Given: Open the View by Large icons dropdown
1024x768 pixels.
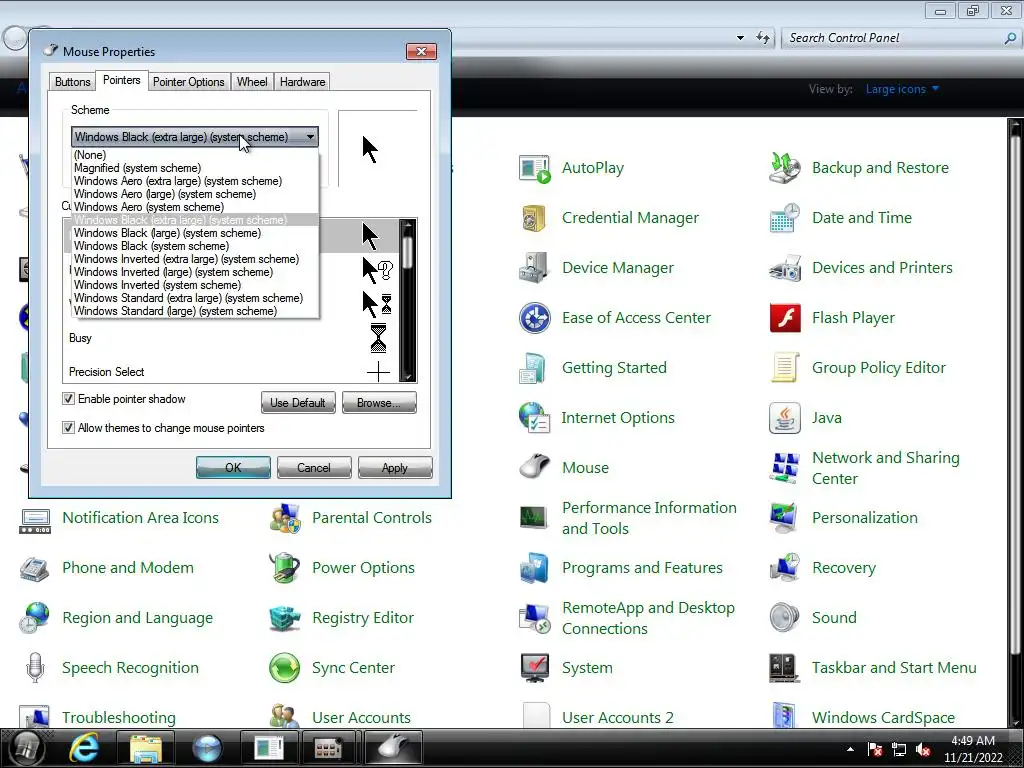Looking at the screenshot, I should (x=902, y=89).
